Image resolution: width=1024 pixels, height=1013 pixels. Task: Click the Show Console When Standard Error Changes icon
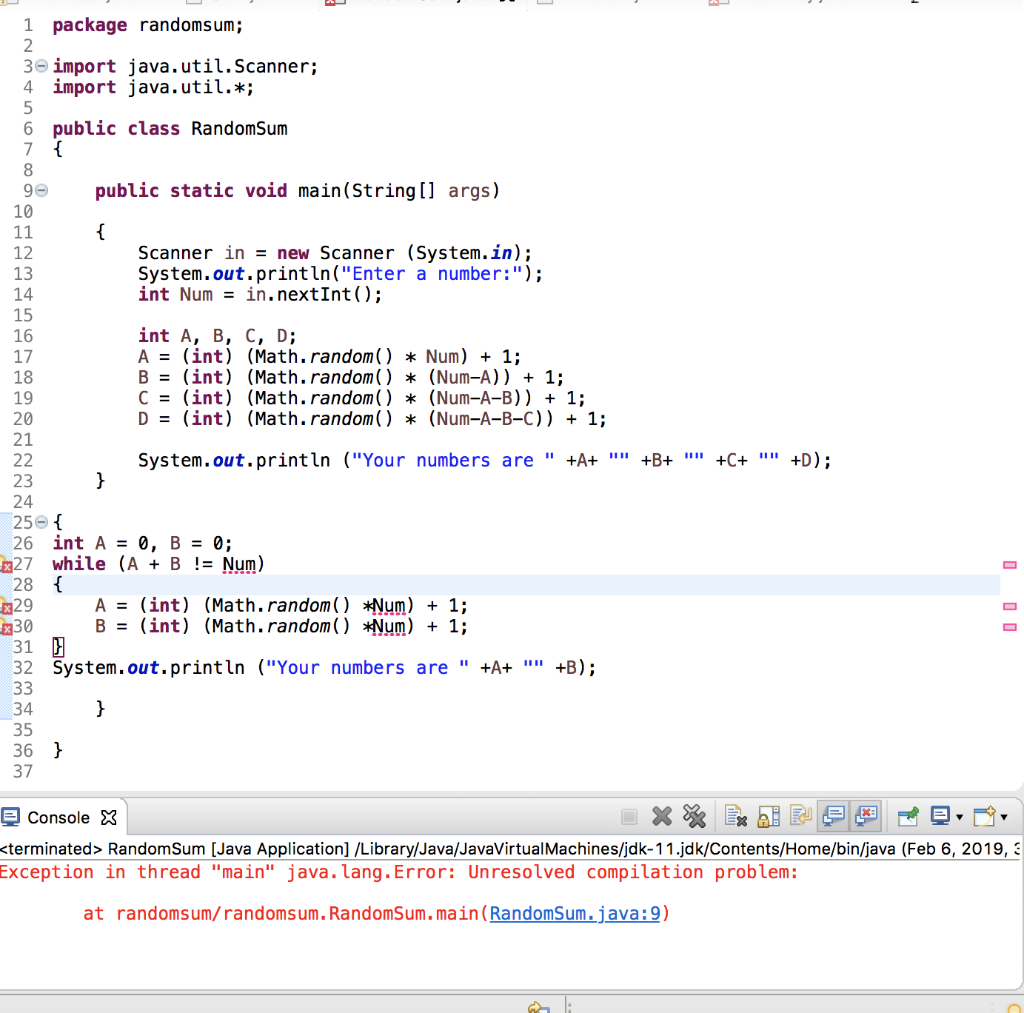click(x=866, y=816)
